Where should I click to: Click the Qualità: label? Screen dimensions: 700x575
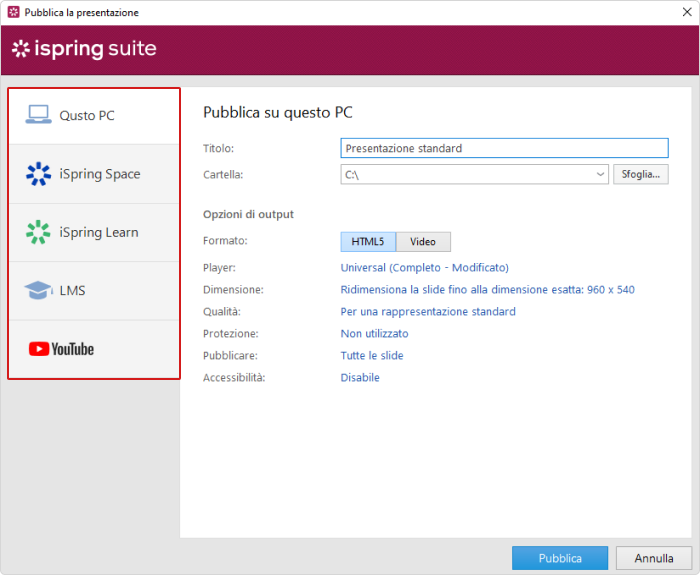(221, 311)
